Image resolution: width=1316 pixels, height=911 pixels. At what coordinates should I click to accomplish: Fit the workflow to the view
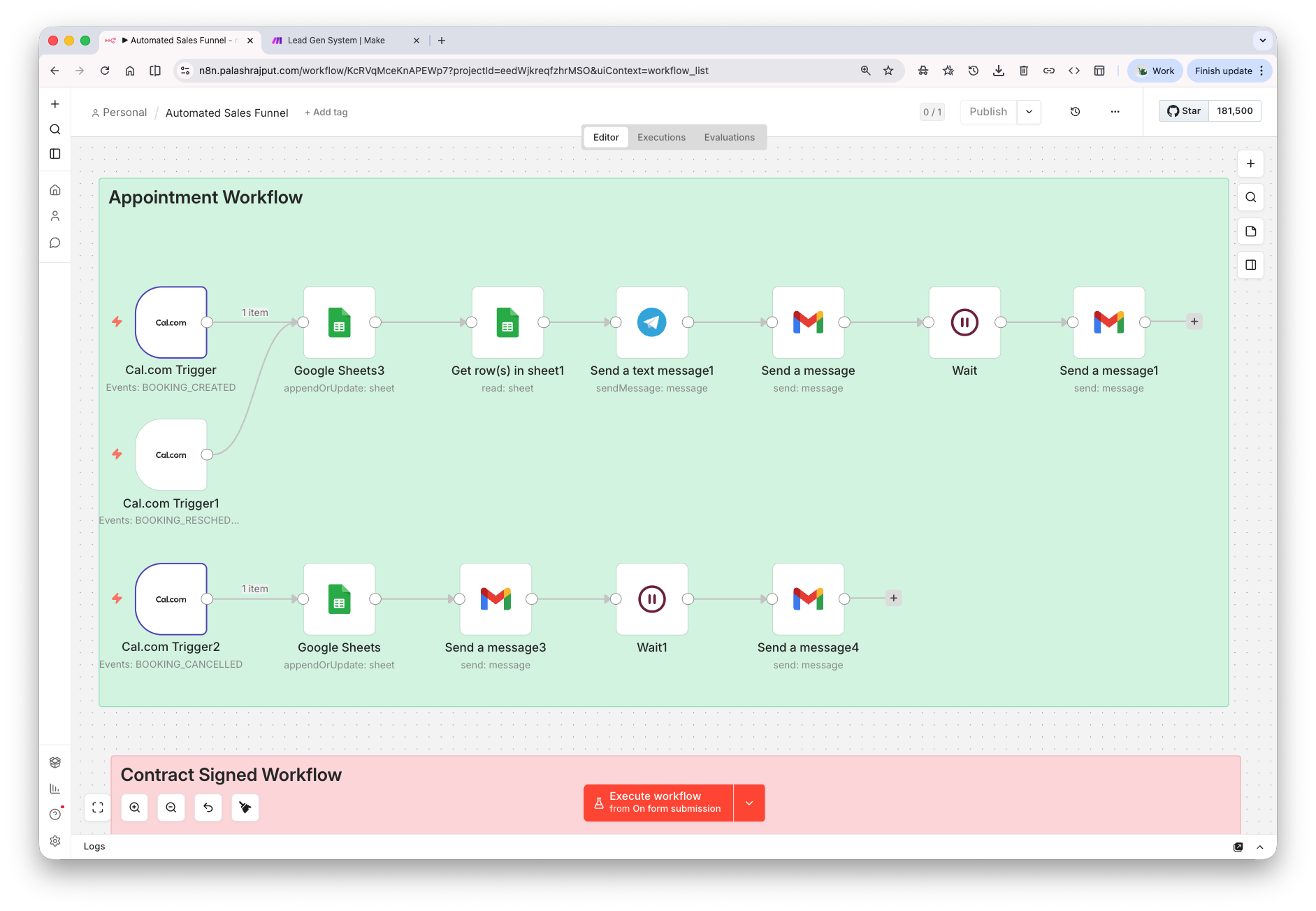(97, 808)
